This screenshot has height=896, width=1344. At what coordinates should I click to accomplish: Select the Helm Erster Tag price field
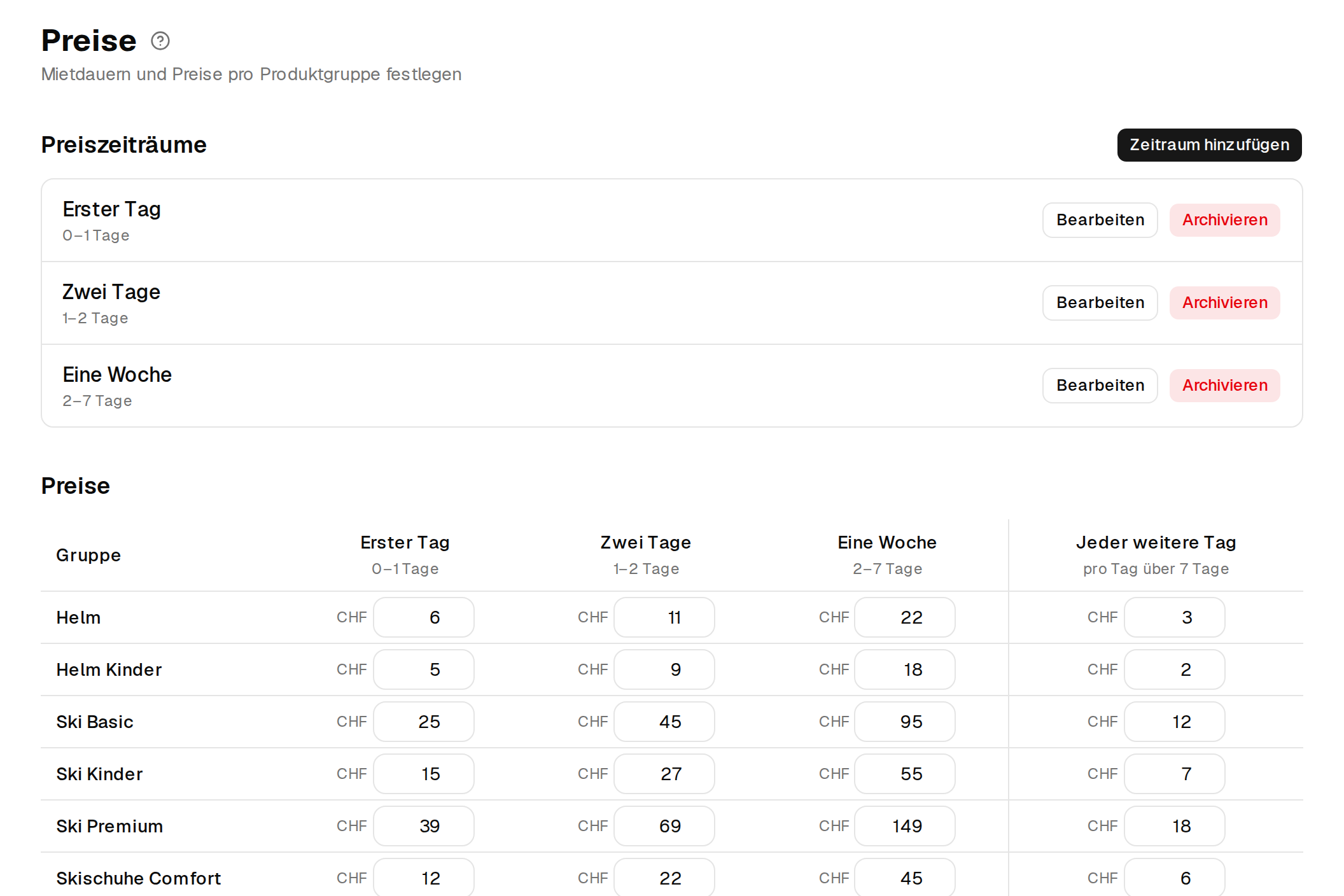click(424, 617)
